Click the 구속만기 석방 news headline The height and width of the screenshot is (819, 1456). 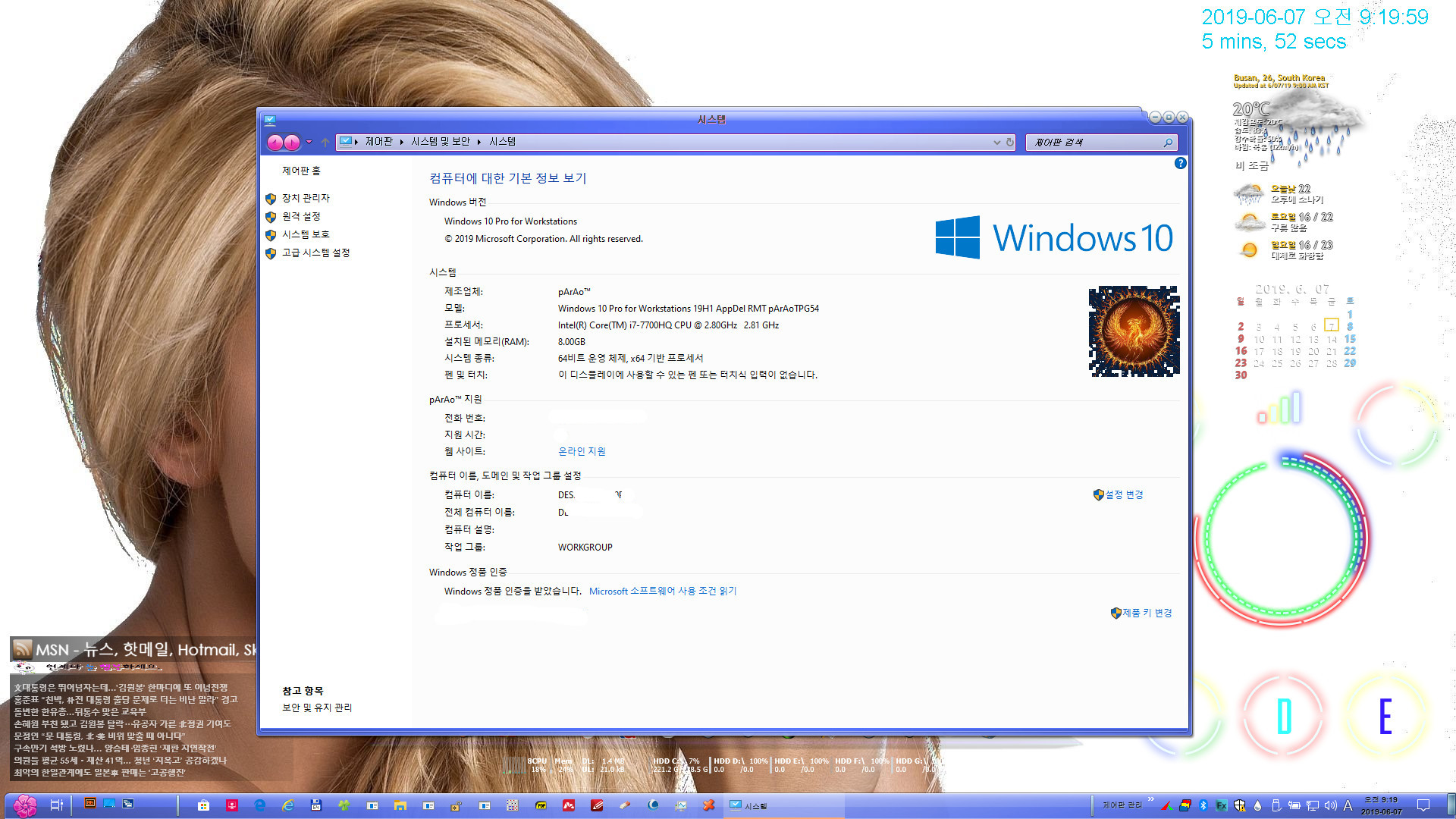tap(115, 748)
